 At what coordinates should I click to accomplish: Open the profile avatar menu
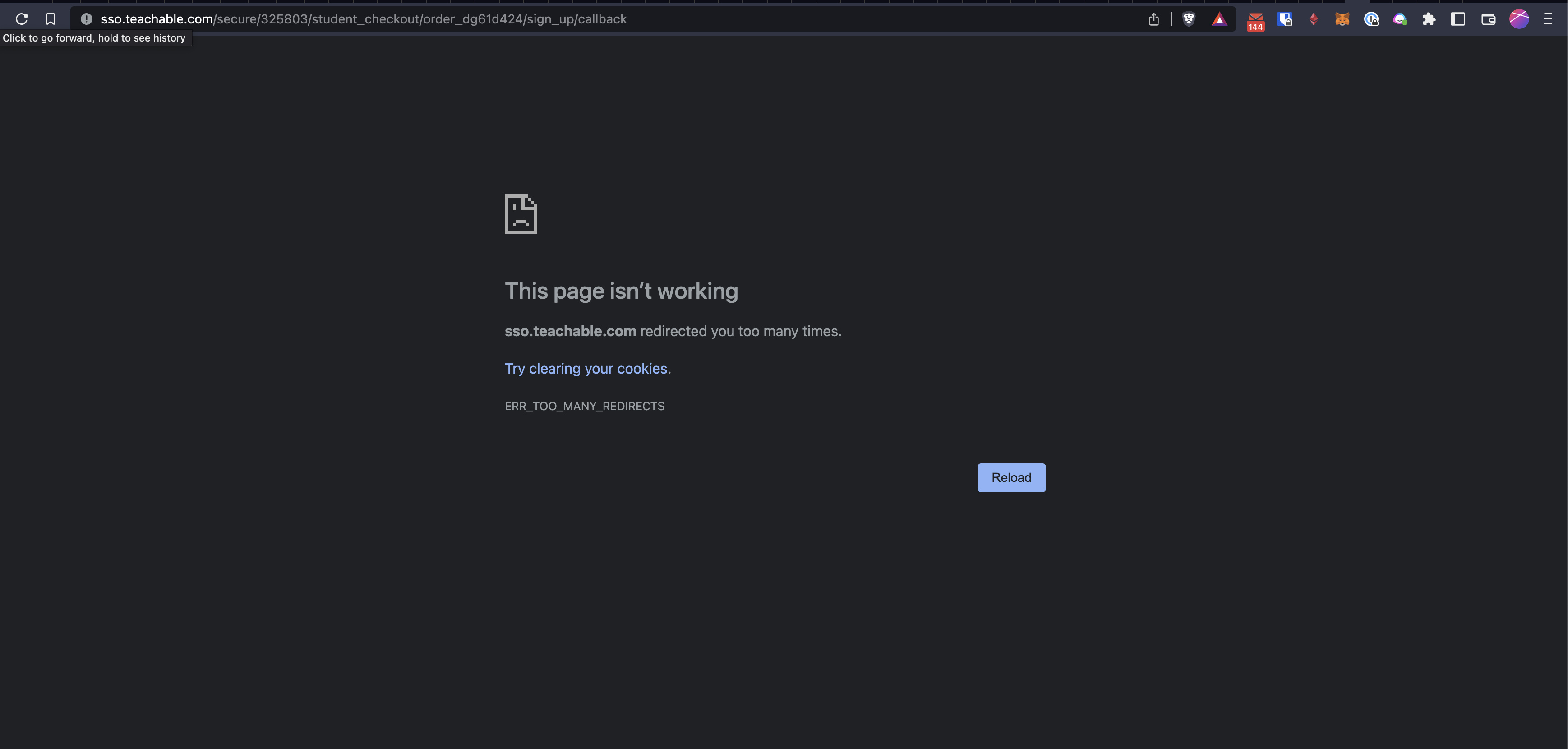pyautogui.click(x=1519, y=19)
